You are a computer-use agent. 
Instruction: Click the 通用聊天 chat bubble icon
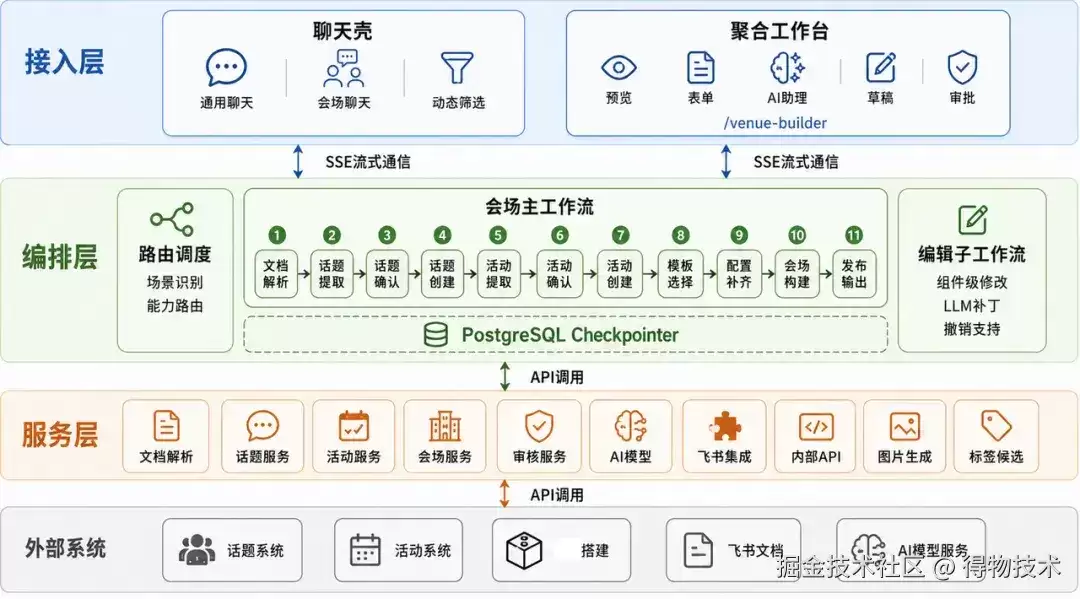click(x=226, y=67)
